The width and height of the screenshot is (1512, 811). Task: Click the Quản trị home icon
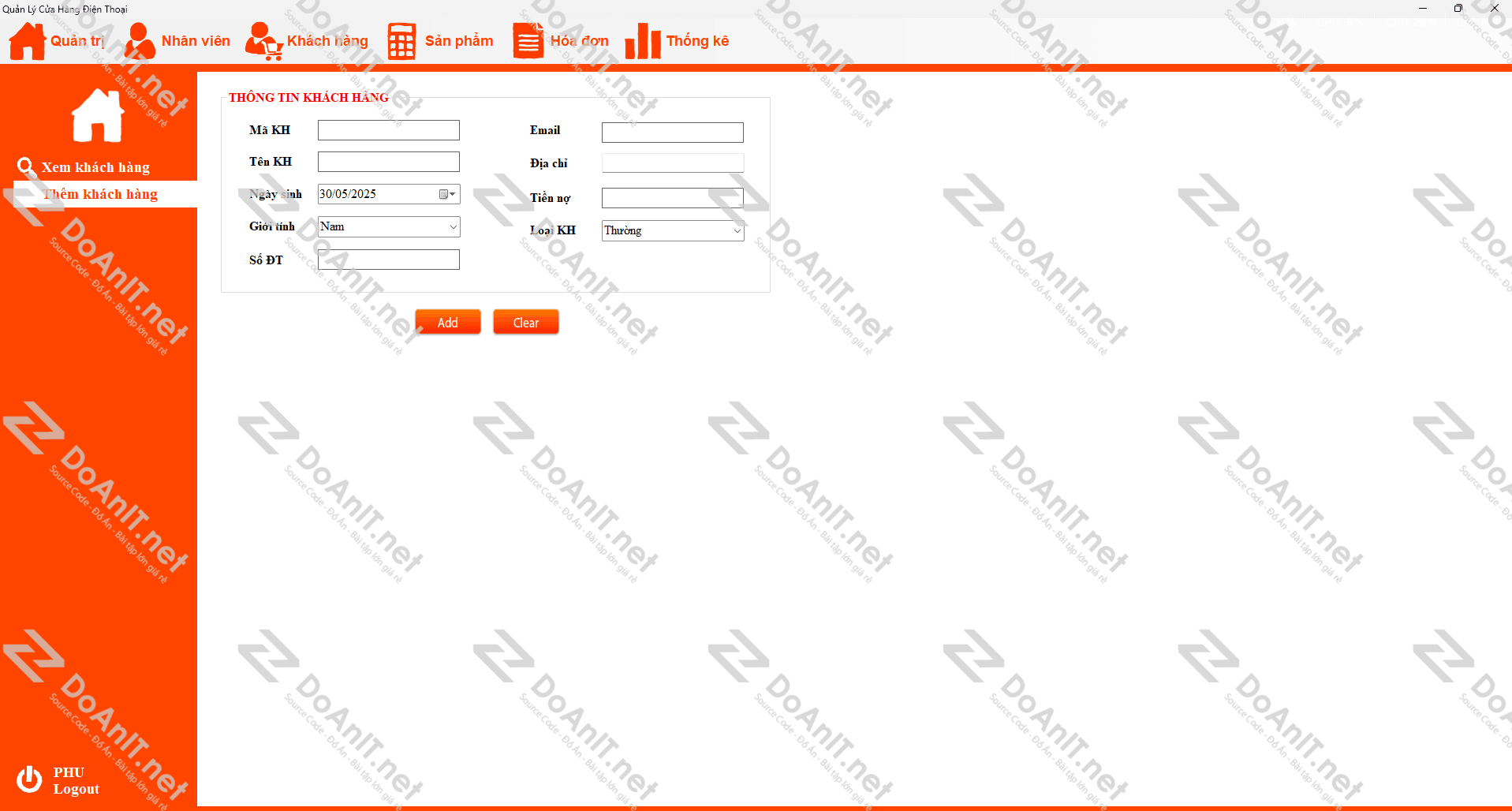[27, 41]
